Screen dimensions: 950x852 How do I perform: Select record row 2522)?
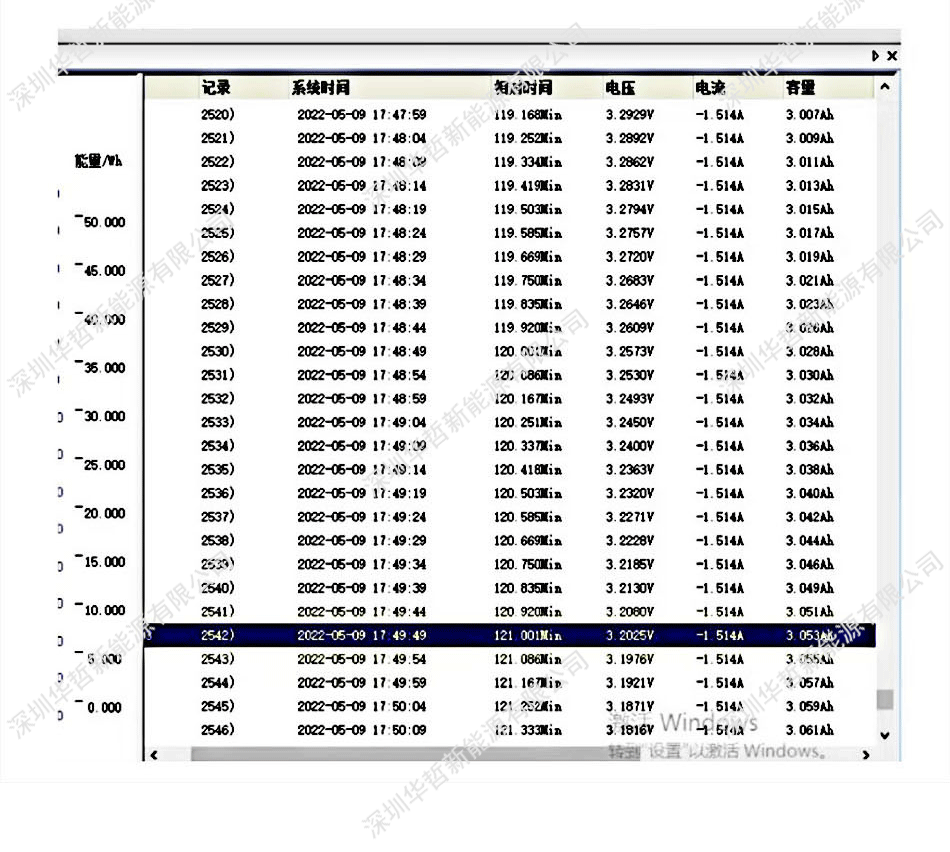[x=510, y=162]
